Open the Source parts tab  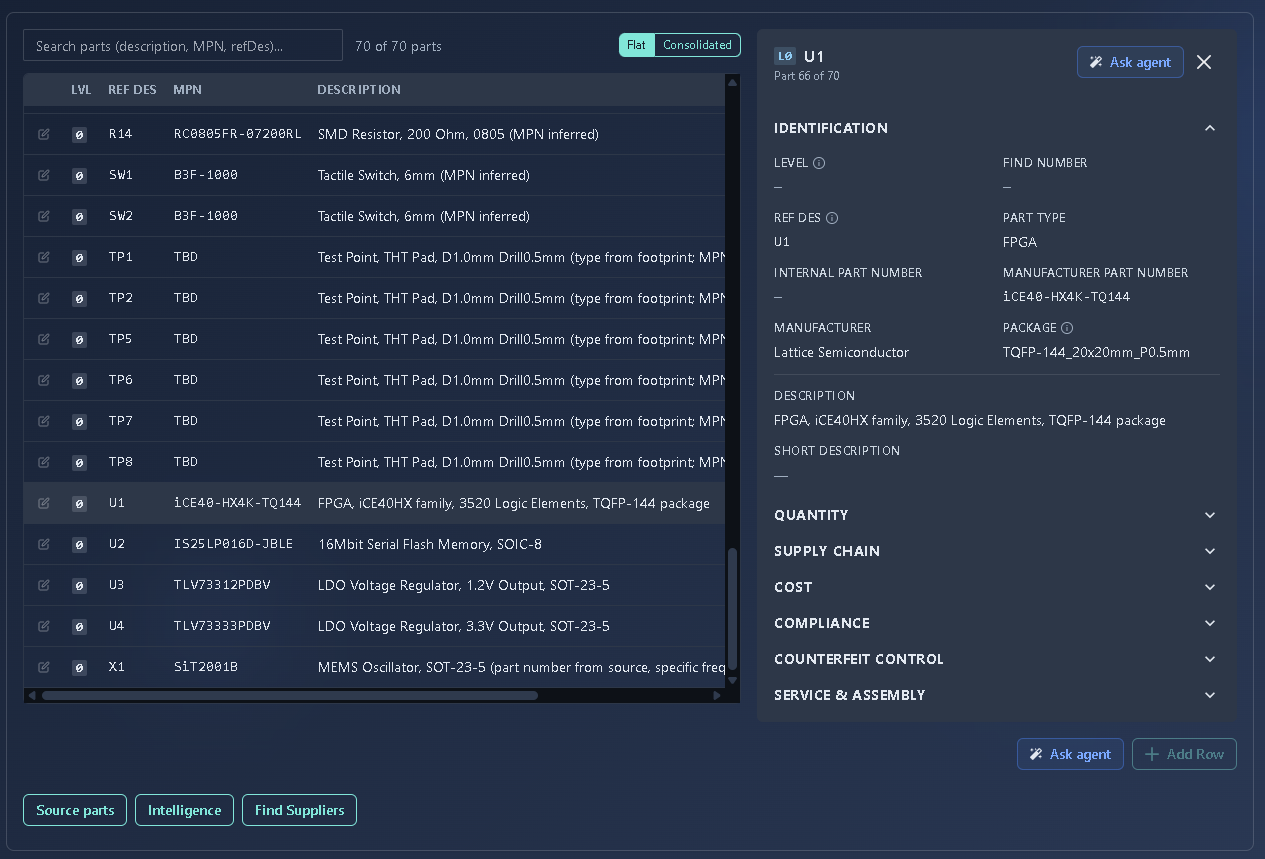pyautogui.click(x=75, y=810)
